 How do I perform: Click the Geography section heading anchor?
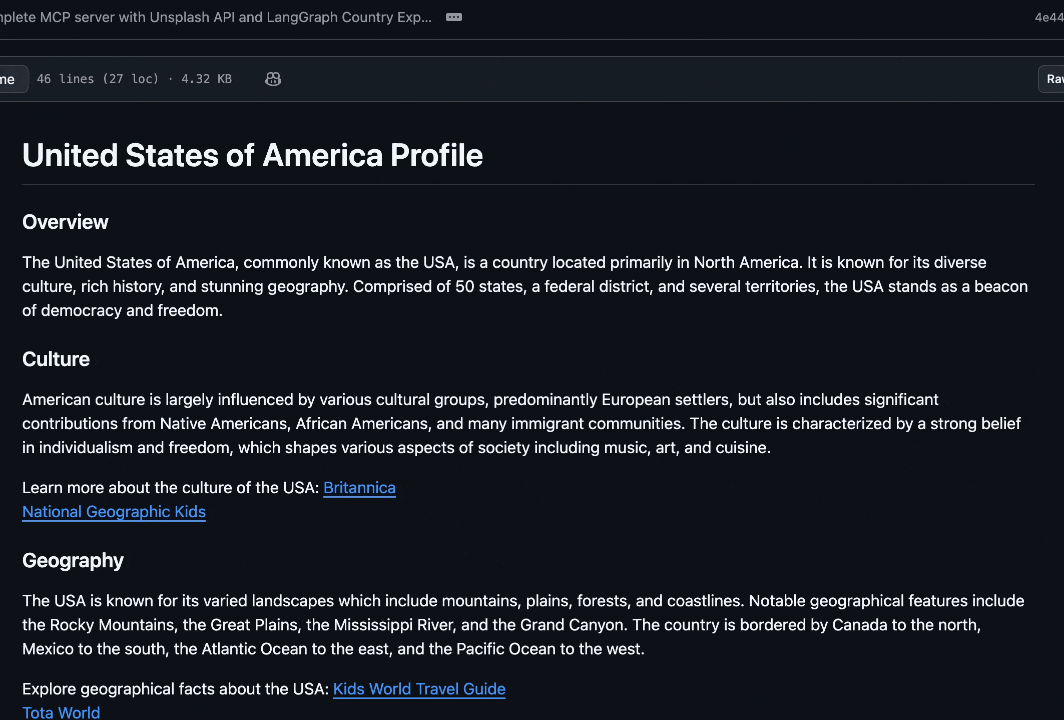click(x=73, y=560)
